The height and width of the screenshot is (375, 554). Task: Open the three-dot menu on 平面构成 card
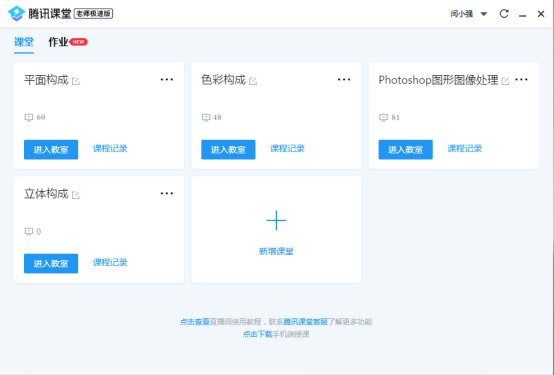click(x=167, y=80)
